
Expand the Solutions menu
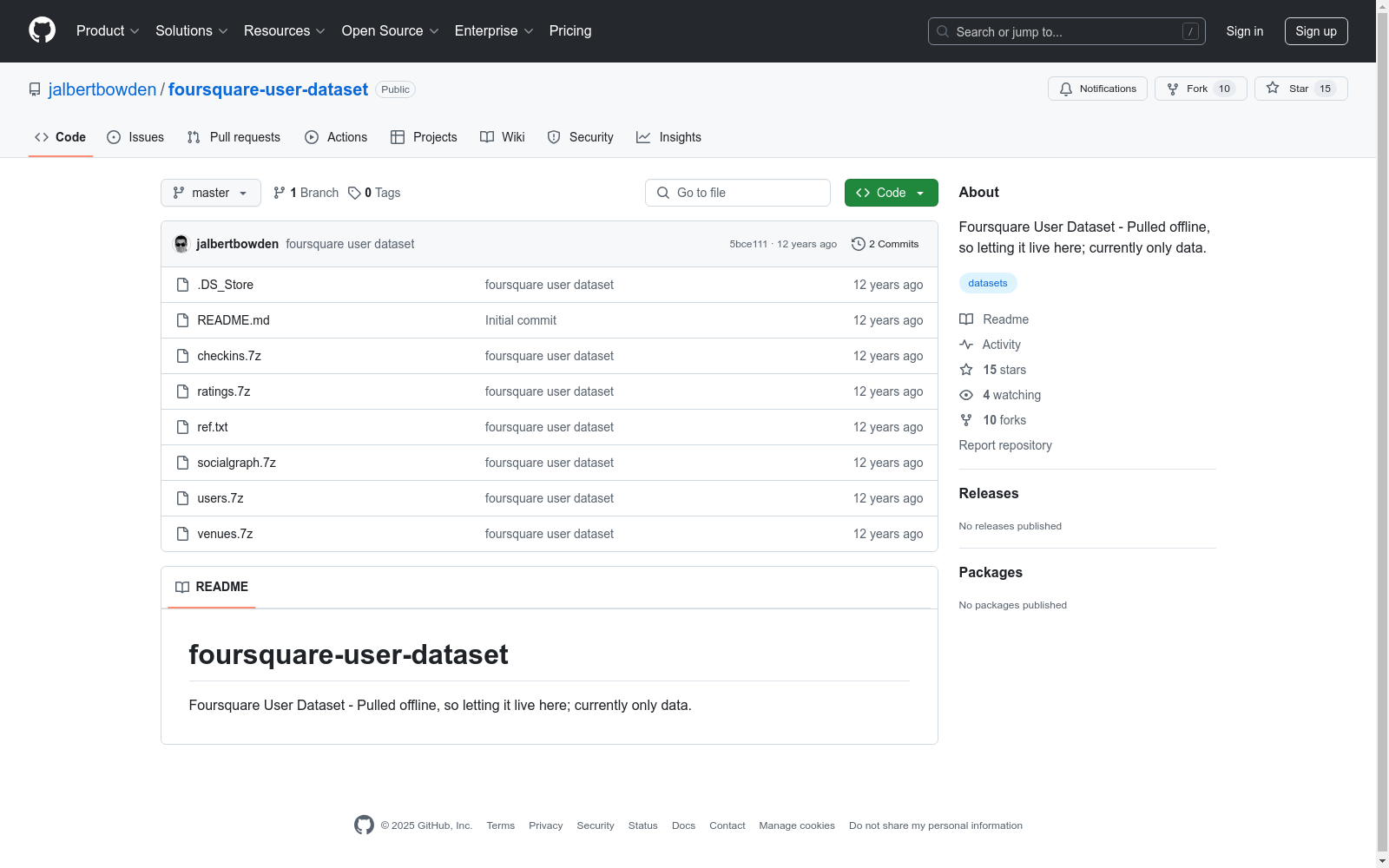click(x=192, y=31)
